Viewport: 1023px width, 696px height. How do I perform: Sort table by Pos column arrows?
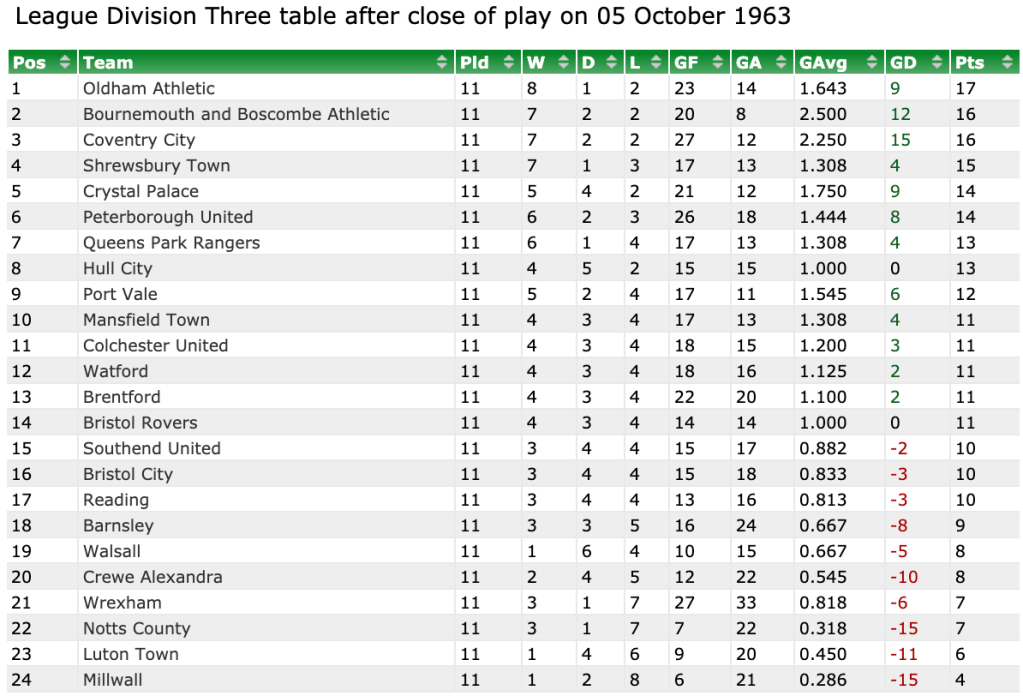(x=65, y=63)
